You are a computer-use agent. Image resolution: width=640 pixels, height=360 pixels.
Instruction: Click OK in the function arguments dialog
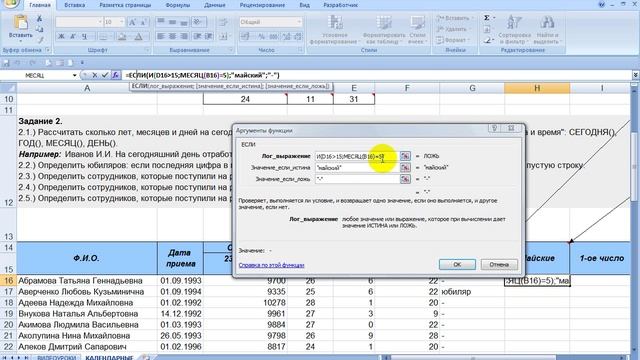point(457,264)
